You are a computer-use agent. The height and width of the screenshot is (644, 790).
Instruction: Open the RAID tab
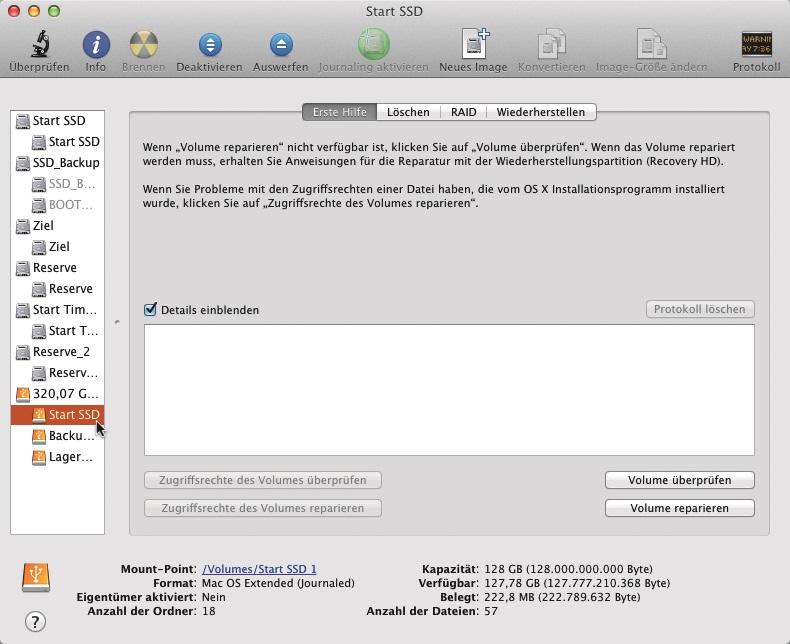point(464,112)
